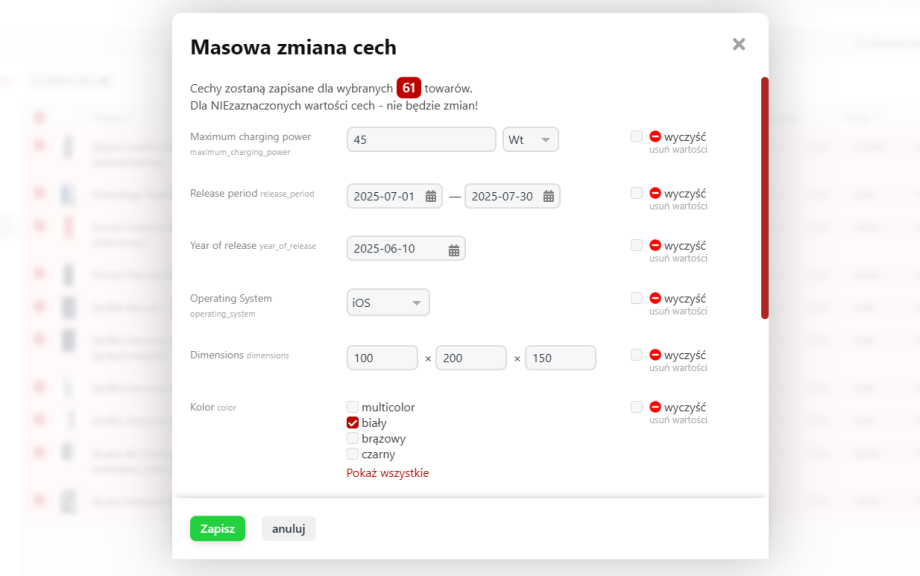Open calendar picker for Year of release
920x576 pixels.
tap(453, 249)
